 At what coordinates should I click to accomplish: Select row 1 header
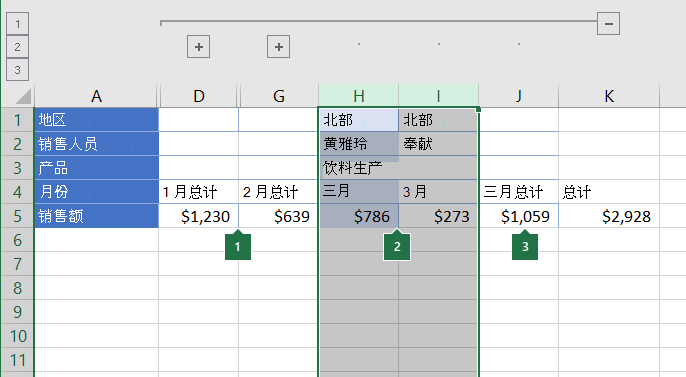pos(18,120)
